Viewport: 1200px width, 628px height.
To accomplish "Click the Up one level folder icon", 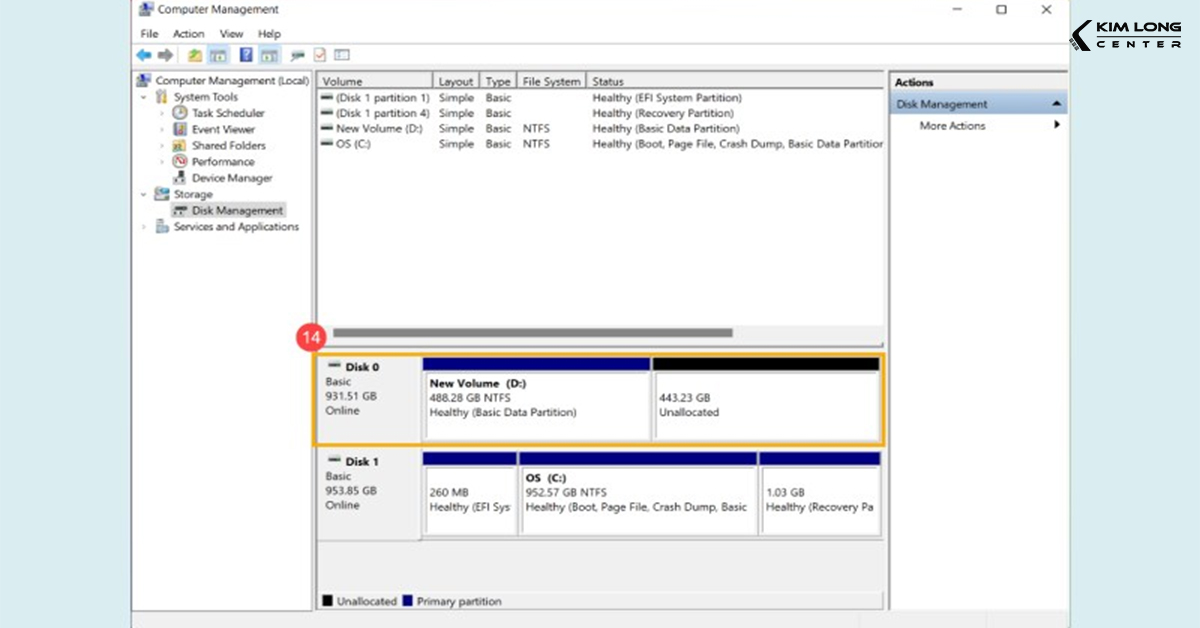I will coord(195,55).
